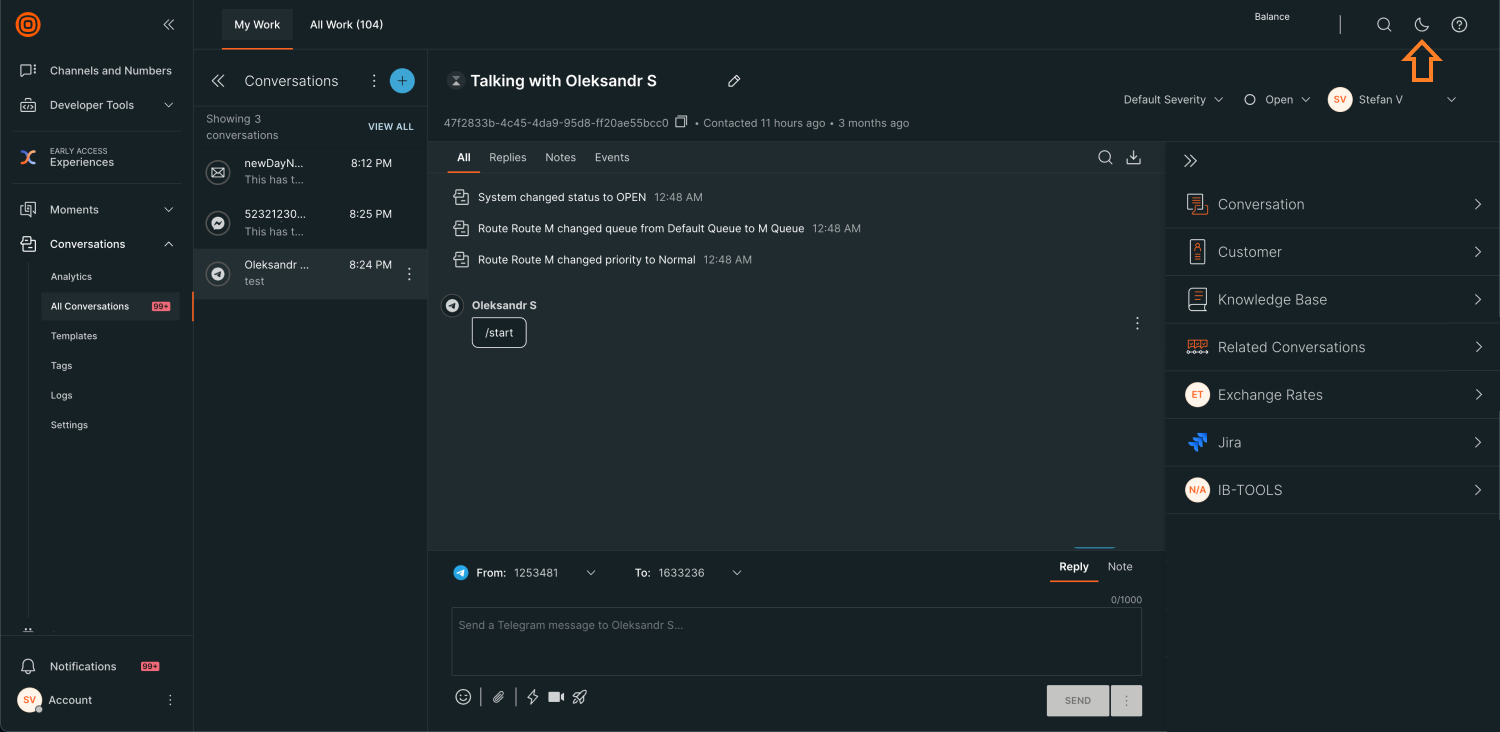Open the global search icon in top bar
Image resolution: width=1500 pixels, height=732 pixels.
1384,25
